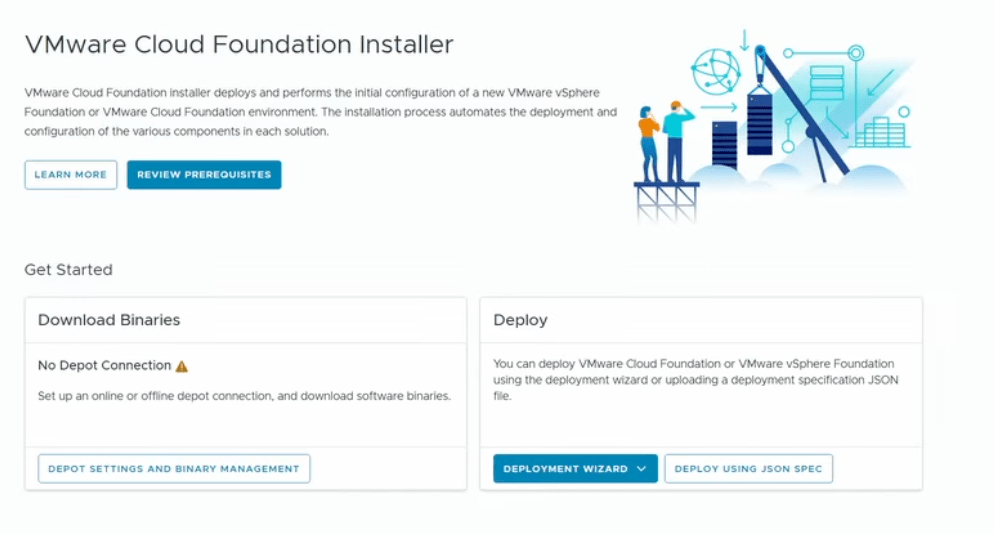Click the Deploy card header
Image resolution: width=994 pixels, height=534 pixels.
click(x=520, y=320)
